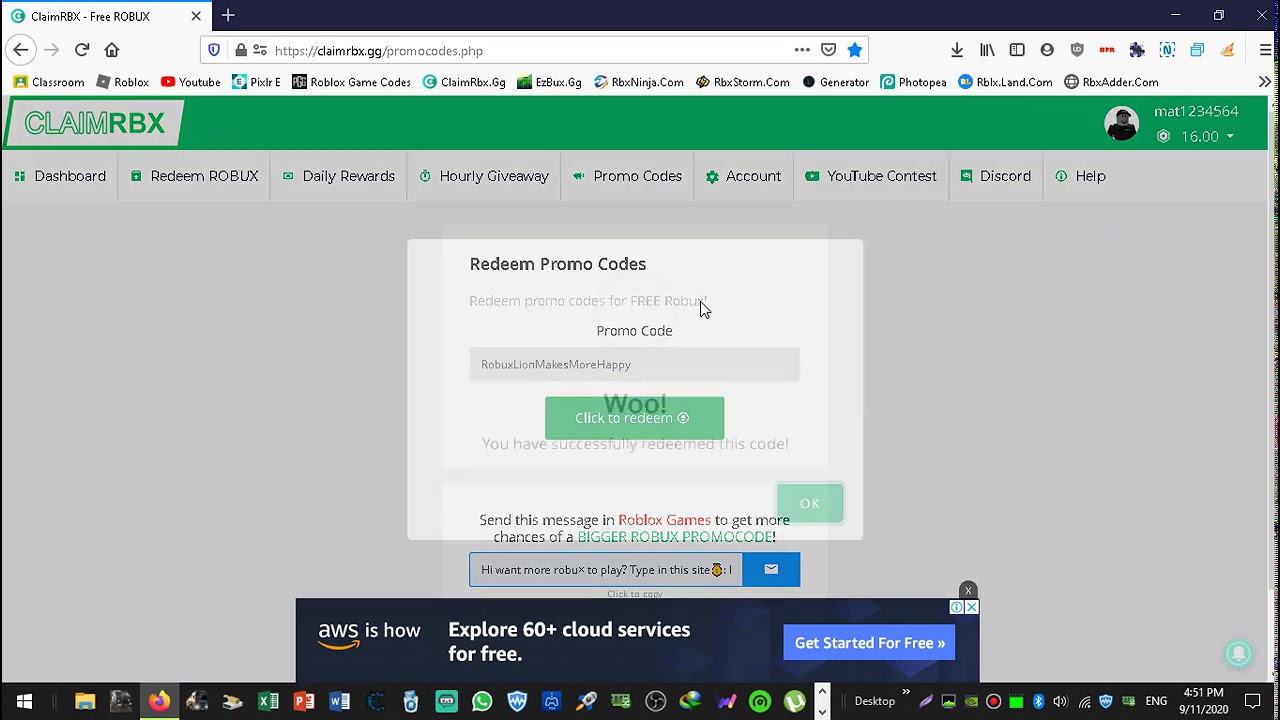Image resolution: width=1280 pixels, height=720 pixels.
Task: Toggle the bookmark star for this page
Action: [x=855, y=50]
